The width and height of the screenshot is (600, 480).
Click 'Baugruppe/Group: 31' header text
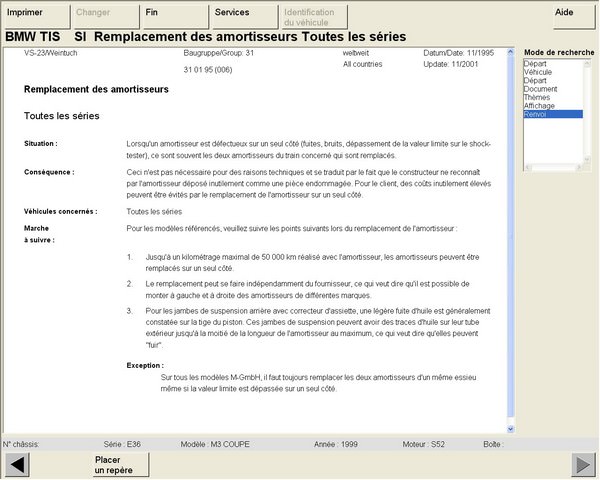(x=218, y=53)
